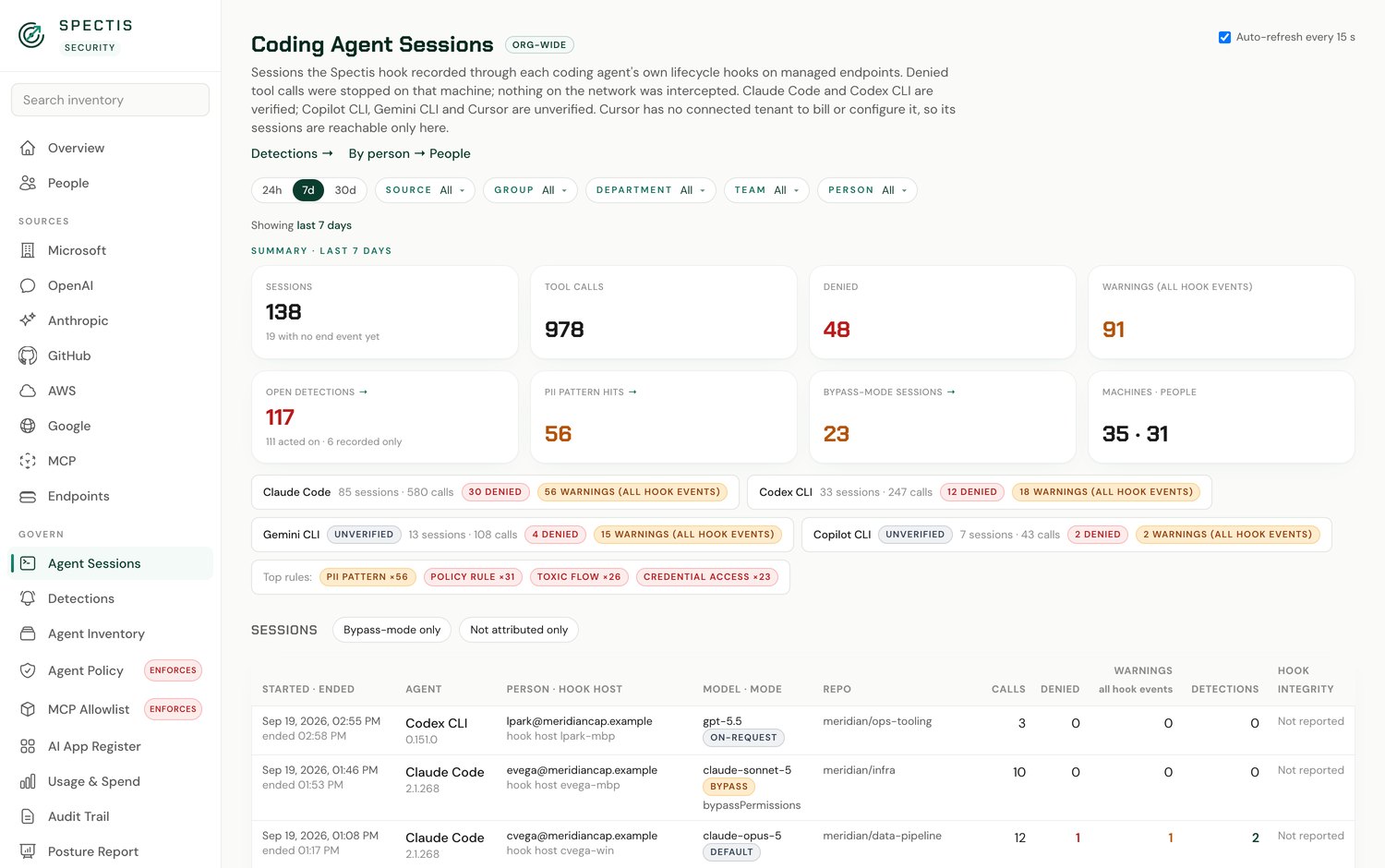Open Overview via its home icon
Screen dimensions: 1385x868
click(28, 148)
